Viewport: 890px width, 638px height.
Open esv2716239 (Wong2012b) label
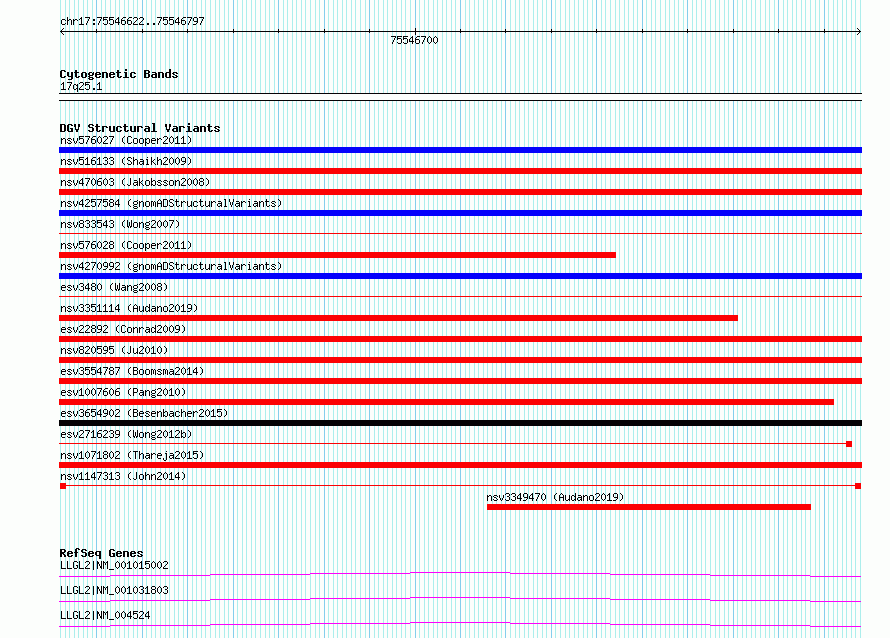click(x=126, y=434)
